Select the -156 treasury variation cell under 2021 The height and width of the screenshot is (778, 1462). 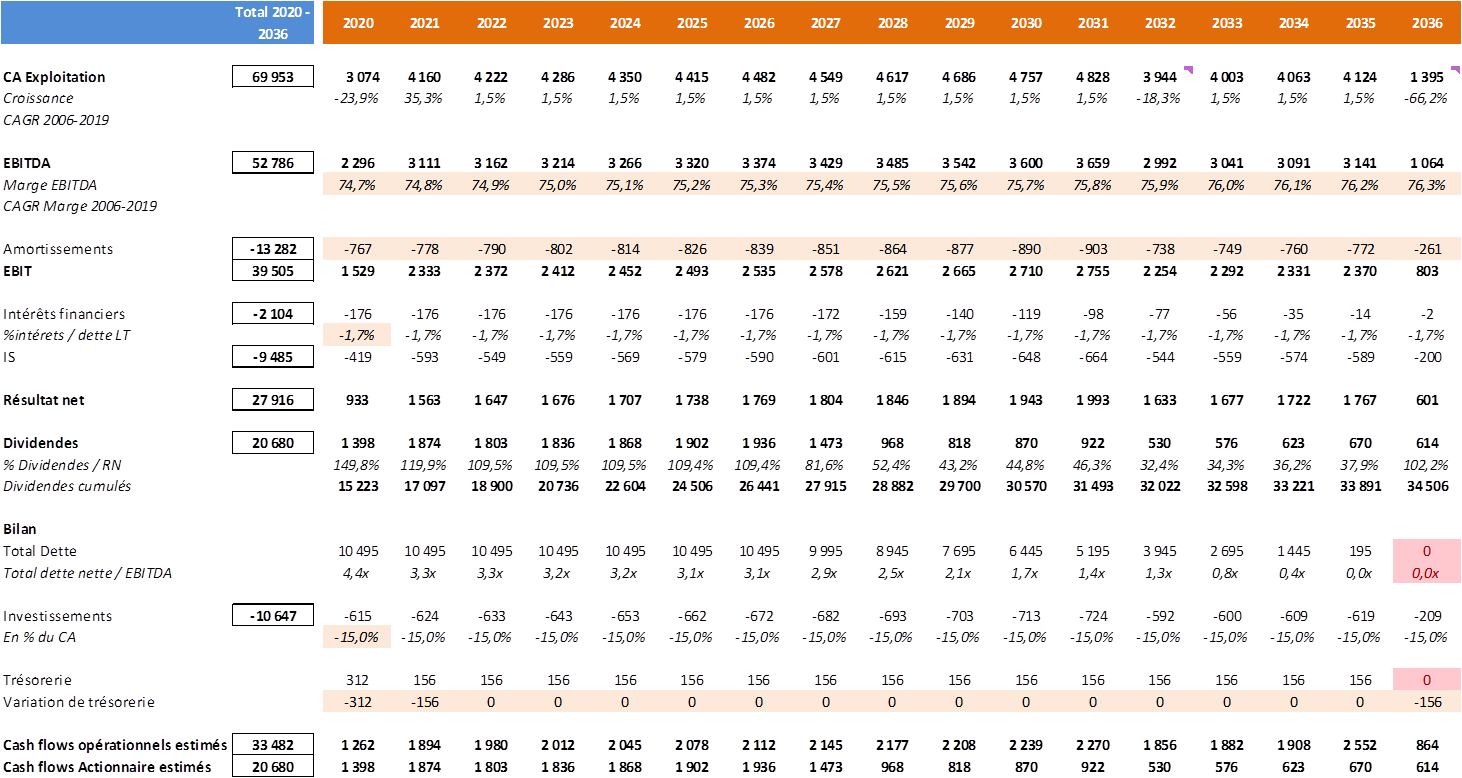click(425, 702)
